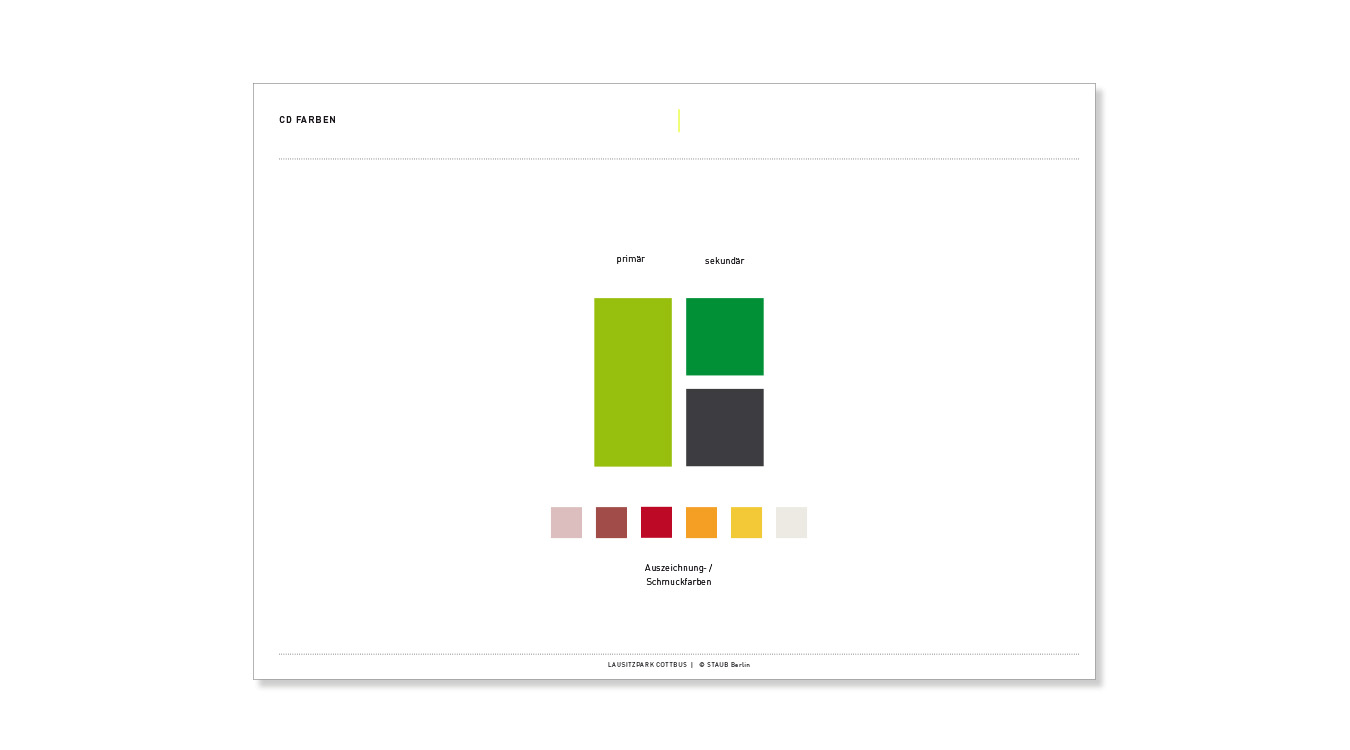Select the dark gray secondary square

[724, 427]
